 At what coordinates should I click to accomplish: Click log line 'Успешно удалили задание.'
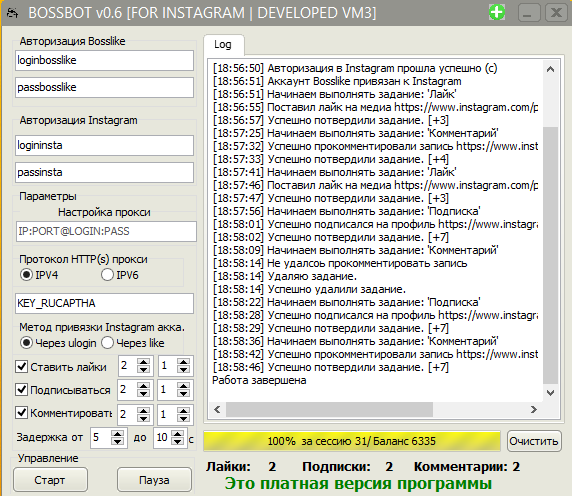(309, 289)
